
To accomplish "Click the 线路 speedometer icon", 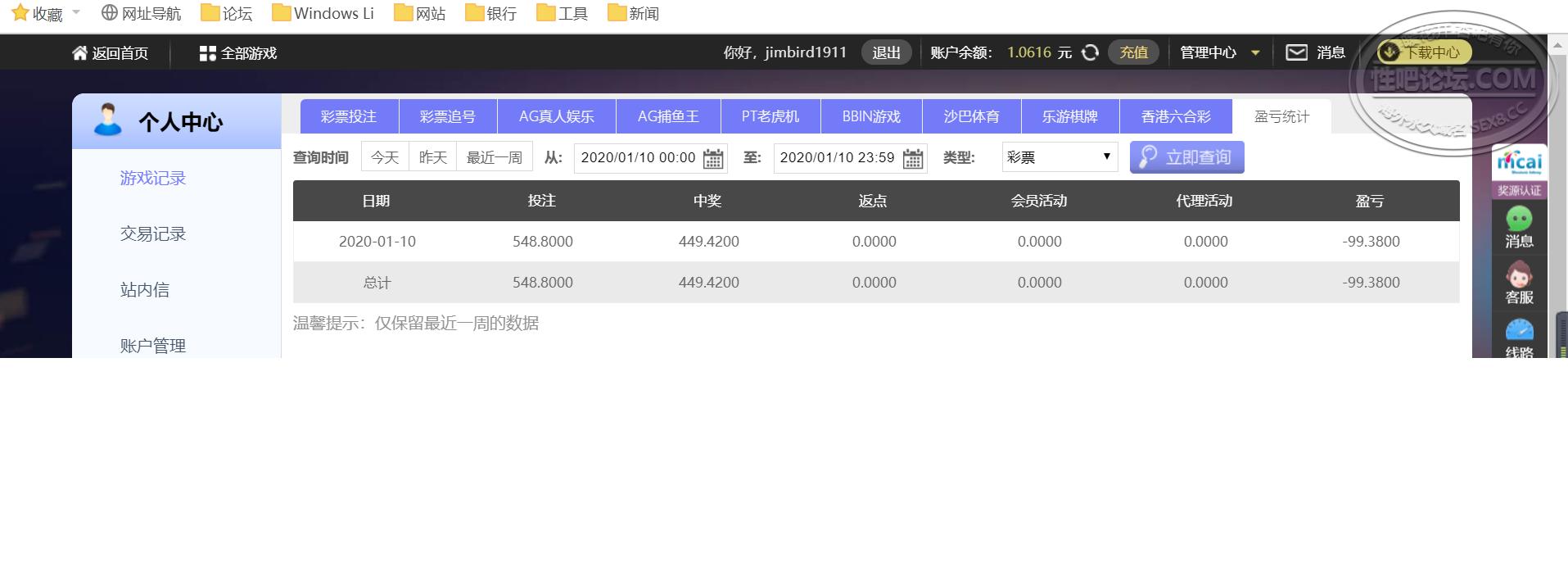I will pos(1519,330).
